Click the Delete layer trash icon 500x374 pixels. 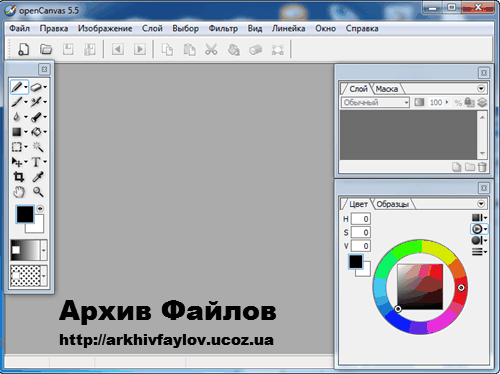pyautogui.click(x=482, y=167)
